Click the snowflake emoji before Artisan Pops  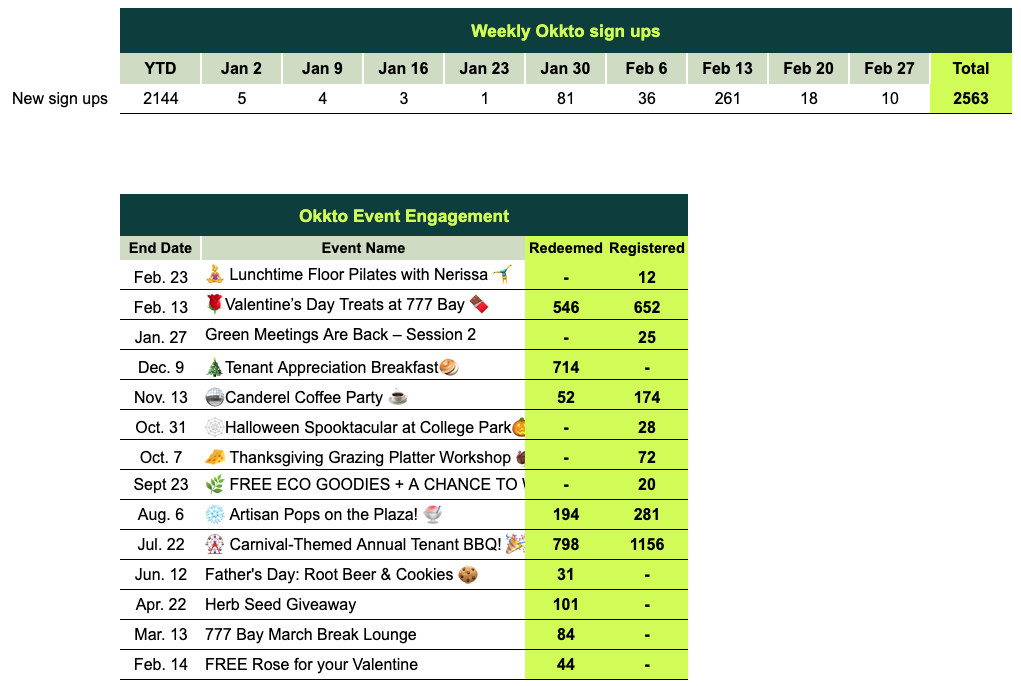point(214,514)
